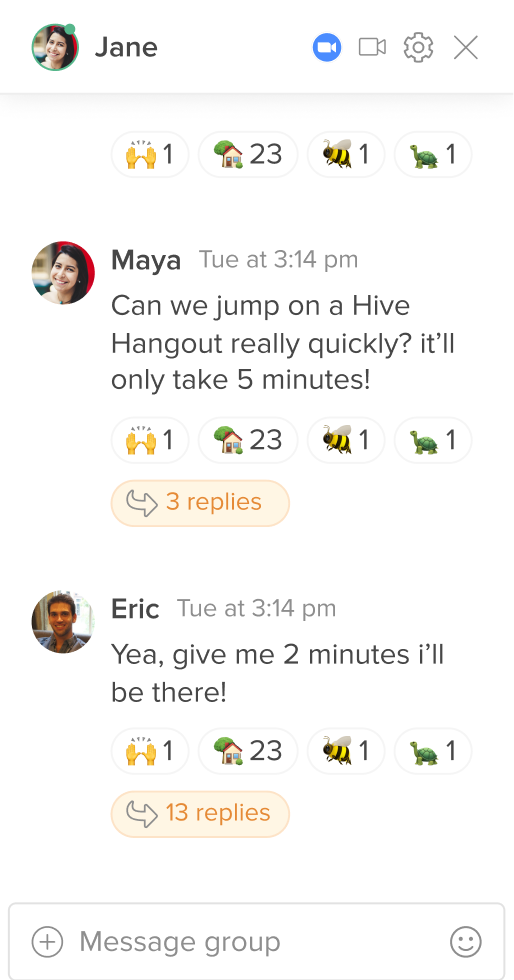Expand the 13 replies thread
Viewport: 514px width, 980px height.
click(x=200, y=814)
